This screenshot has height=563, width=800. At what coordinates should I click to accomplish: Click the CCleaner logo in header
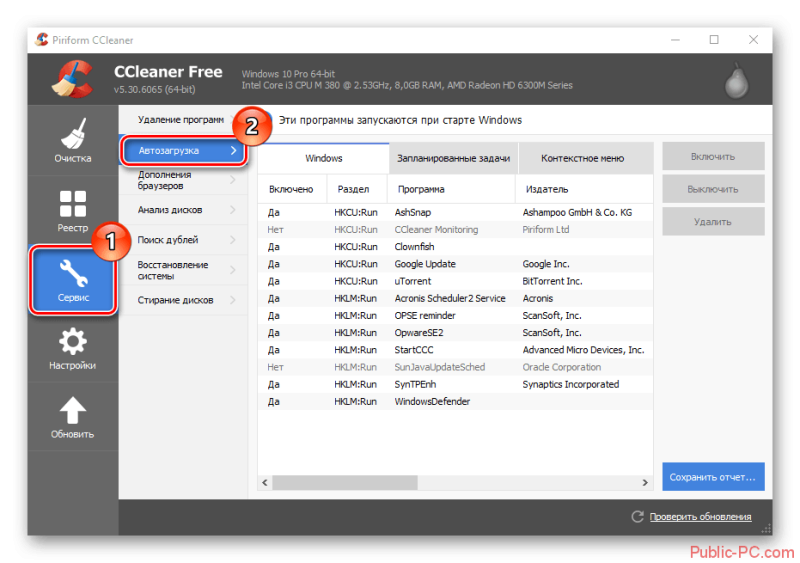click(73, 79)
